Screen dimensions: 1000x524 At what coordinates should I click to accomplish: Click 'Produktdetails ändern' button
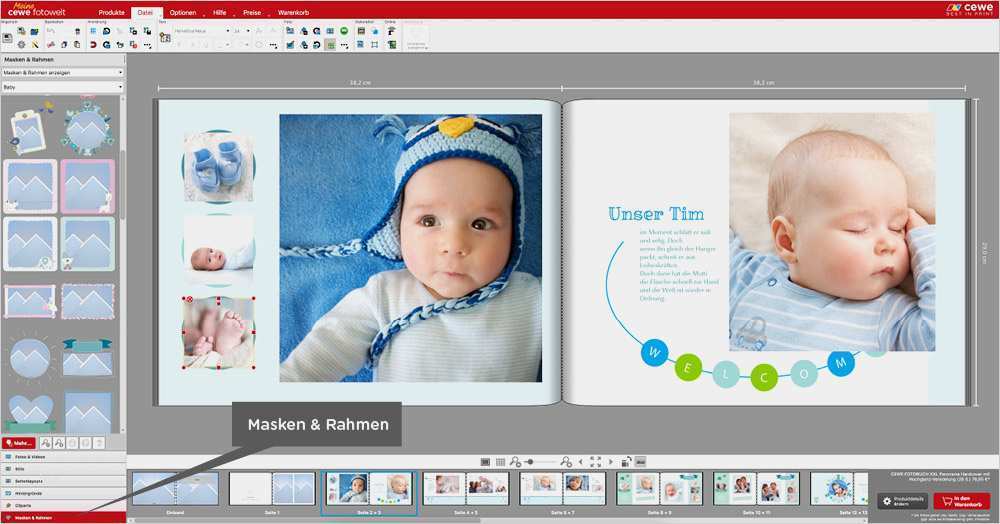[x=902, y=501]
